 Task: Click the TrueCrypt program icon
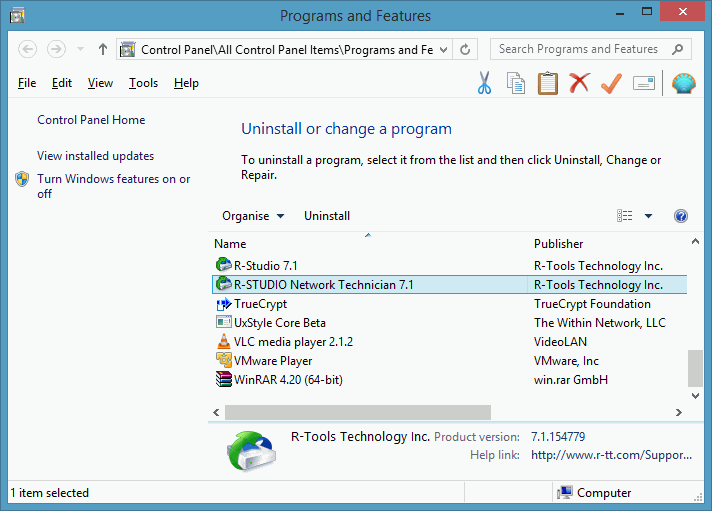[223, 303]
